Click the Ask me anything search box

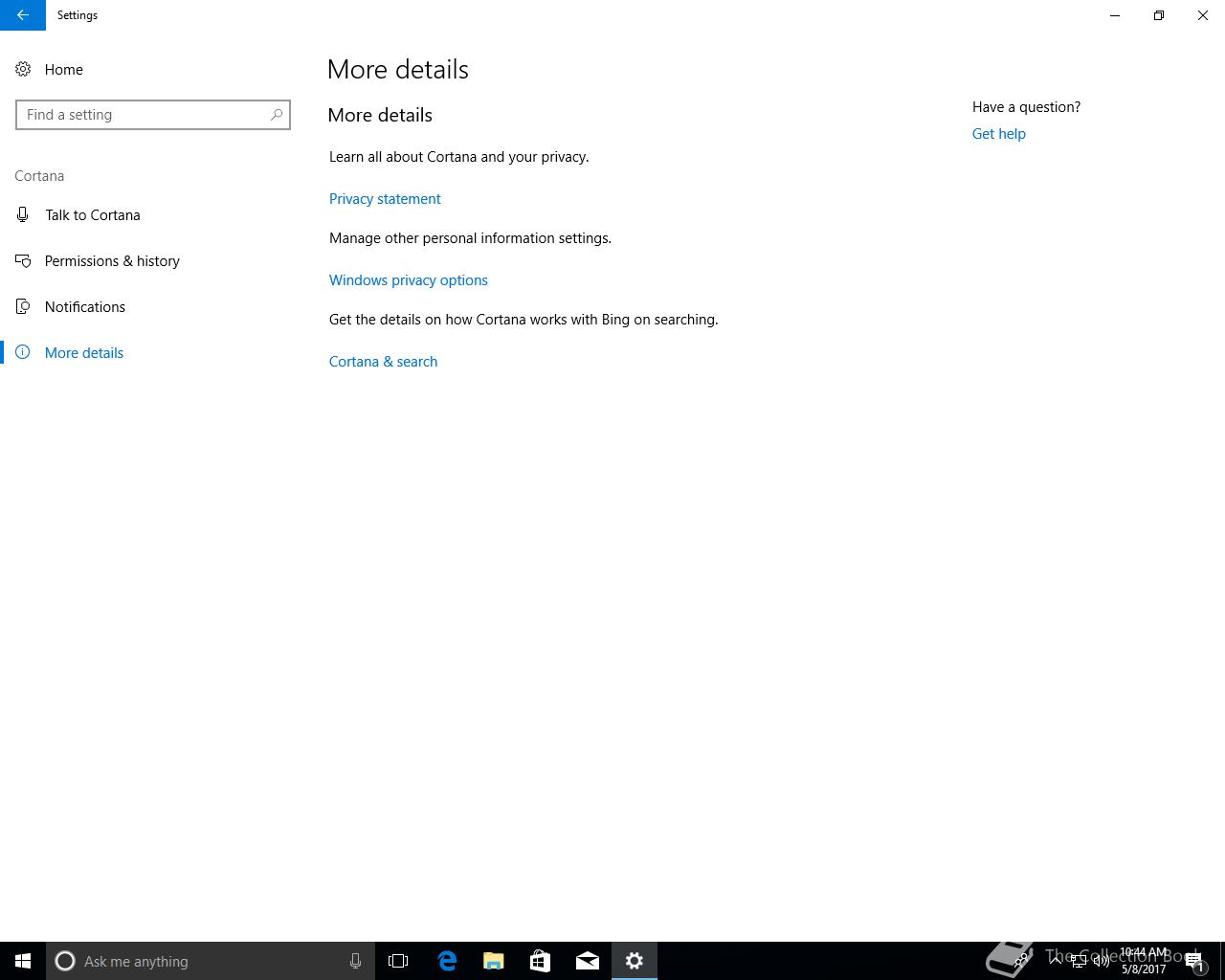coord(211,961)
